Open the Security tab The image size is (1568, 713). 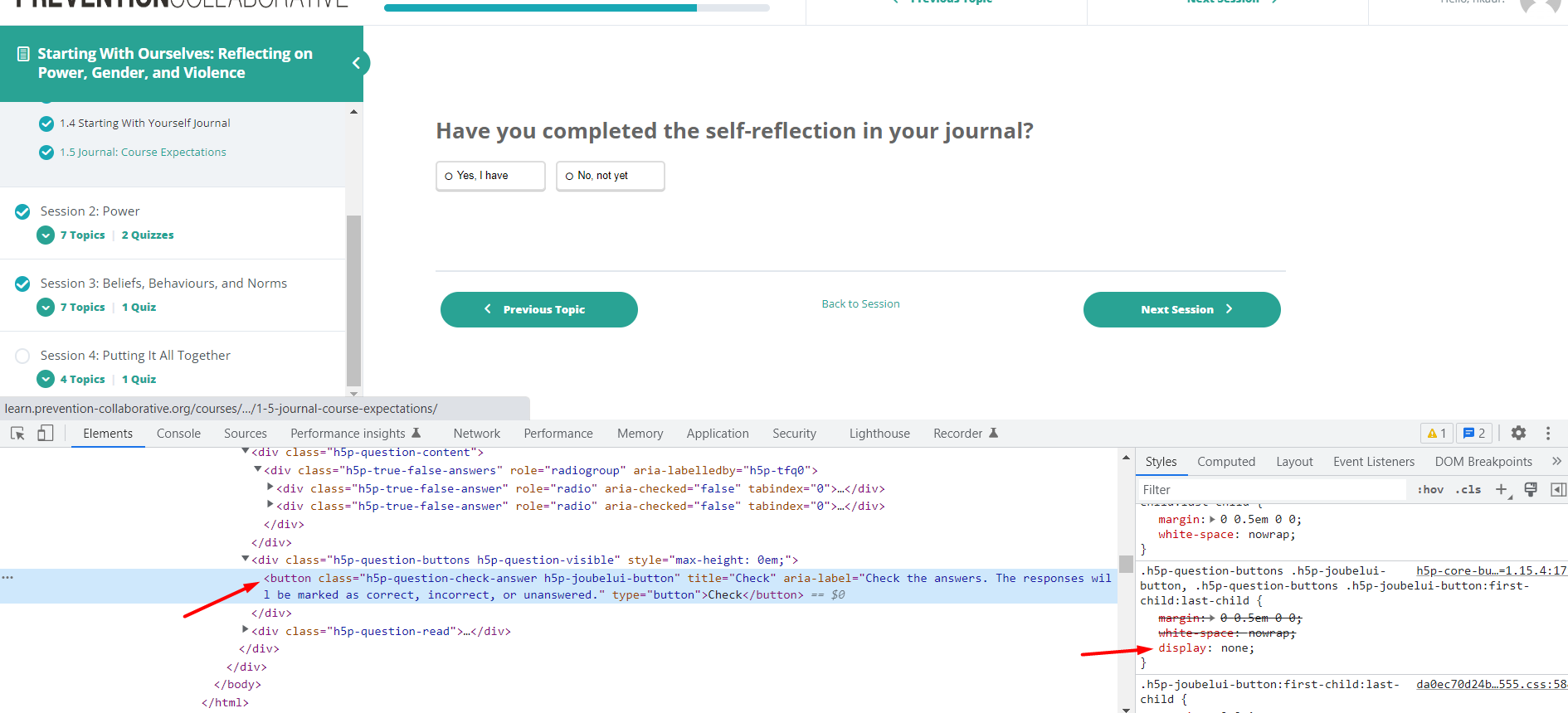click(794, 433)
